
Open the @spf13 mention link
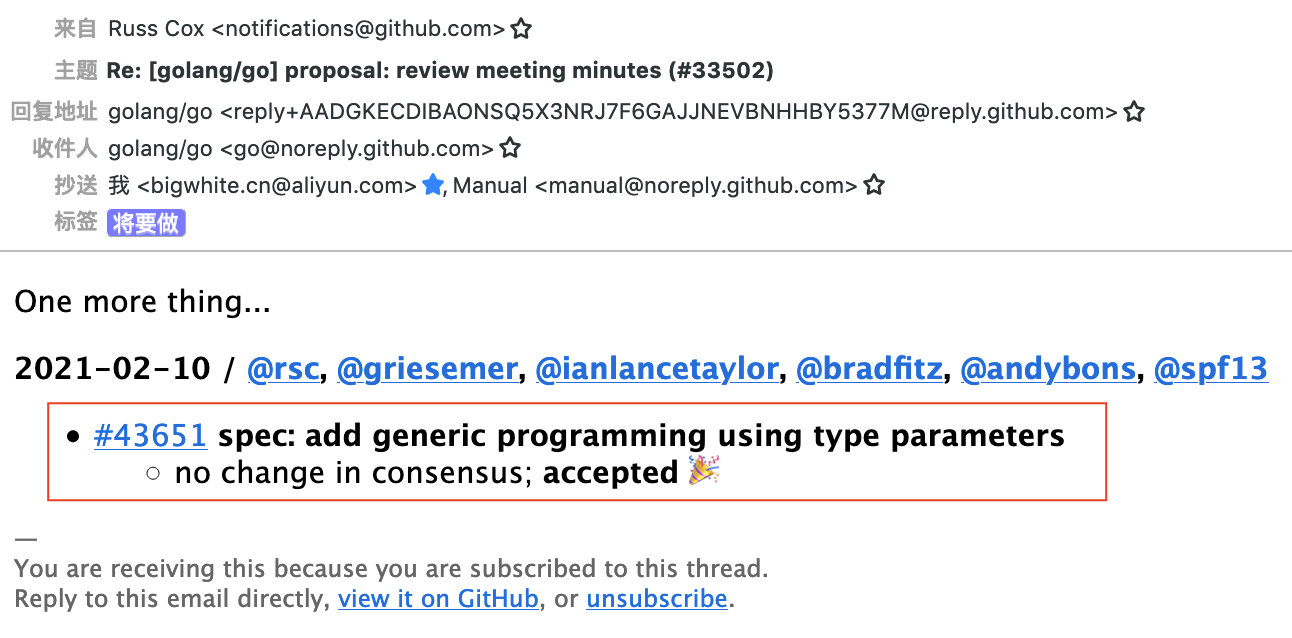click(1211, 369)
